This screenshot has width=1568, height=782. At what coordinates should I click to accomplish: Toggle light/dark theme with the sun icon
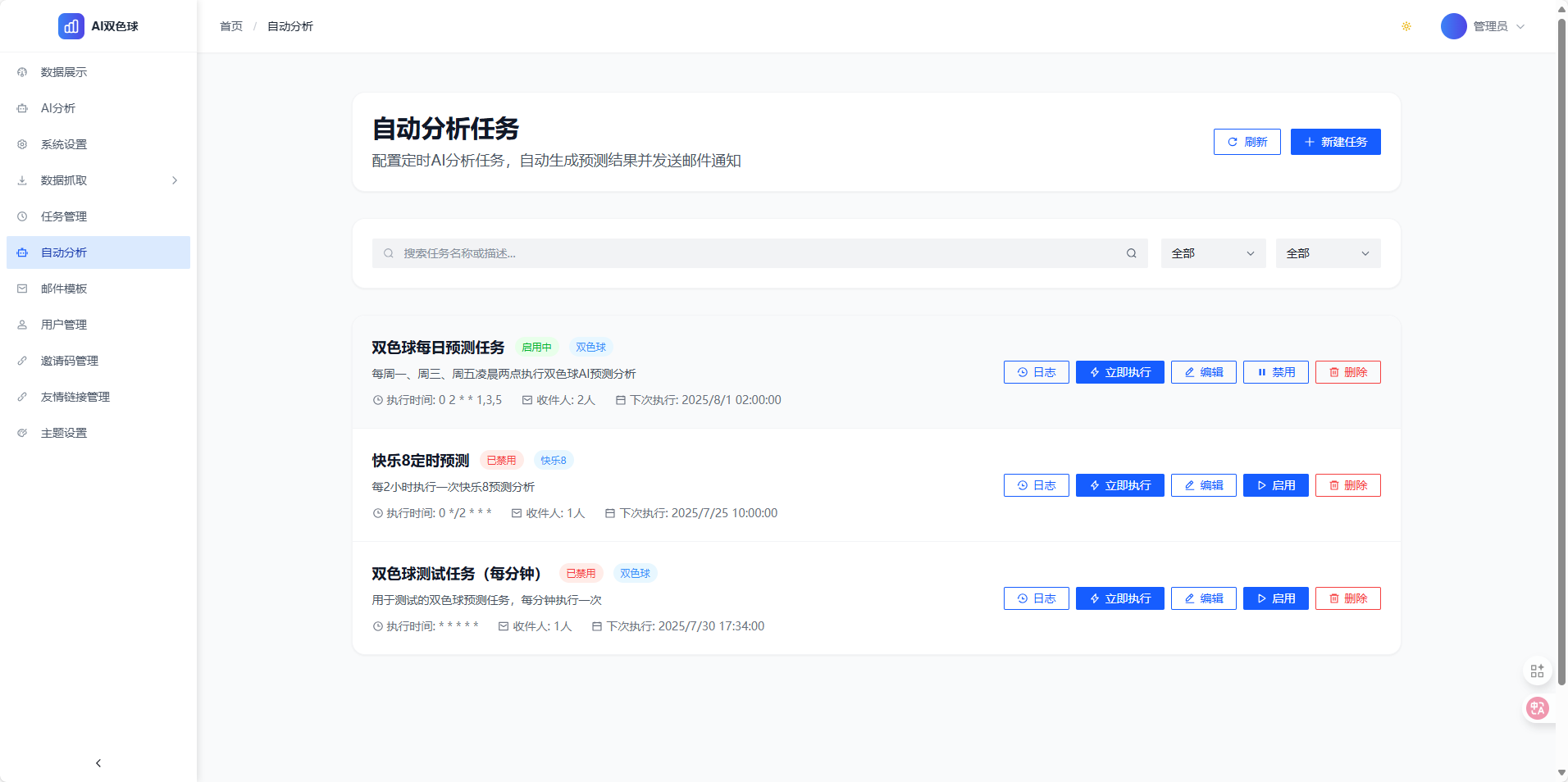click(x=1406, y=26)
